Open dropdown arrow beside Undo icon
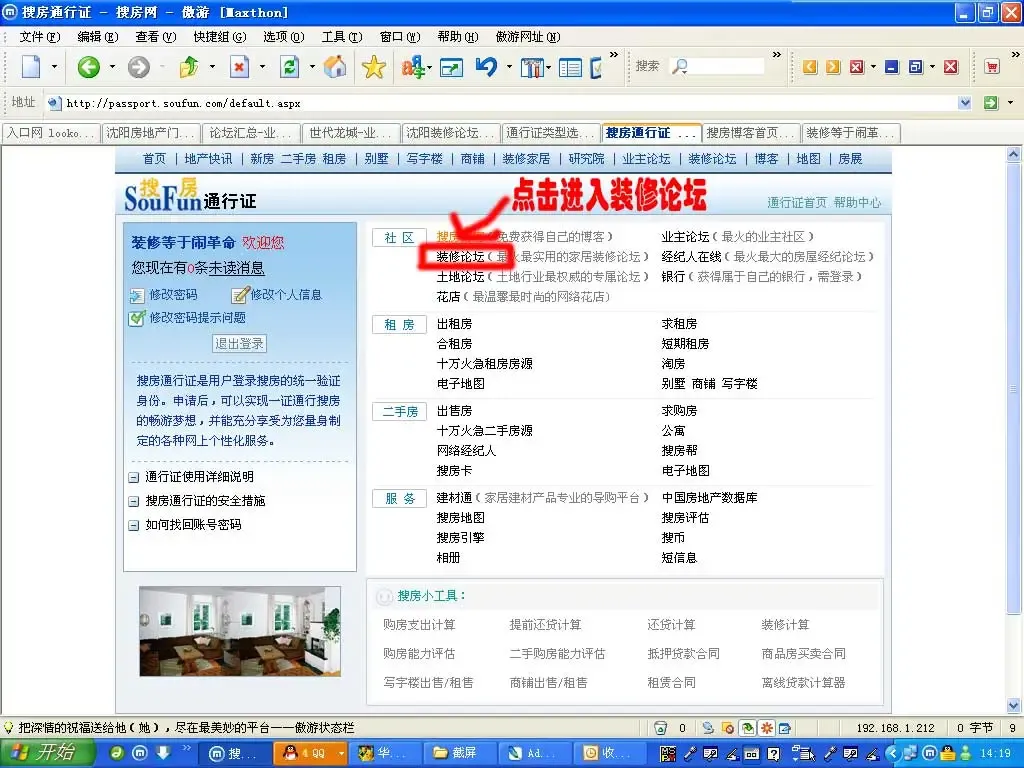Screen dimensions: 1024x768 pos(509,67)
